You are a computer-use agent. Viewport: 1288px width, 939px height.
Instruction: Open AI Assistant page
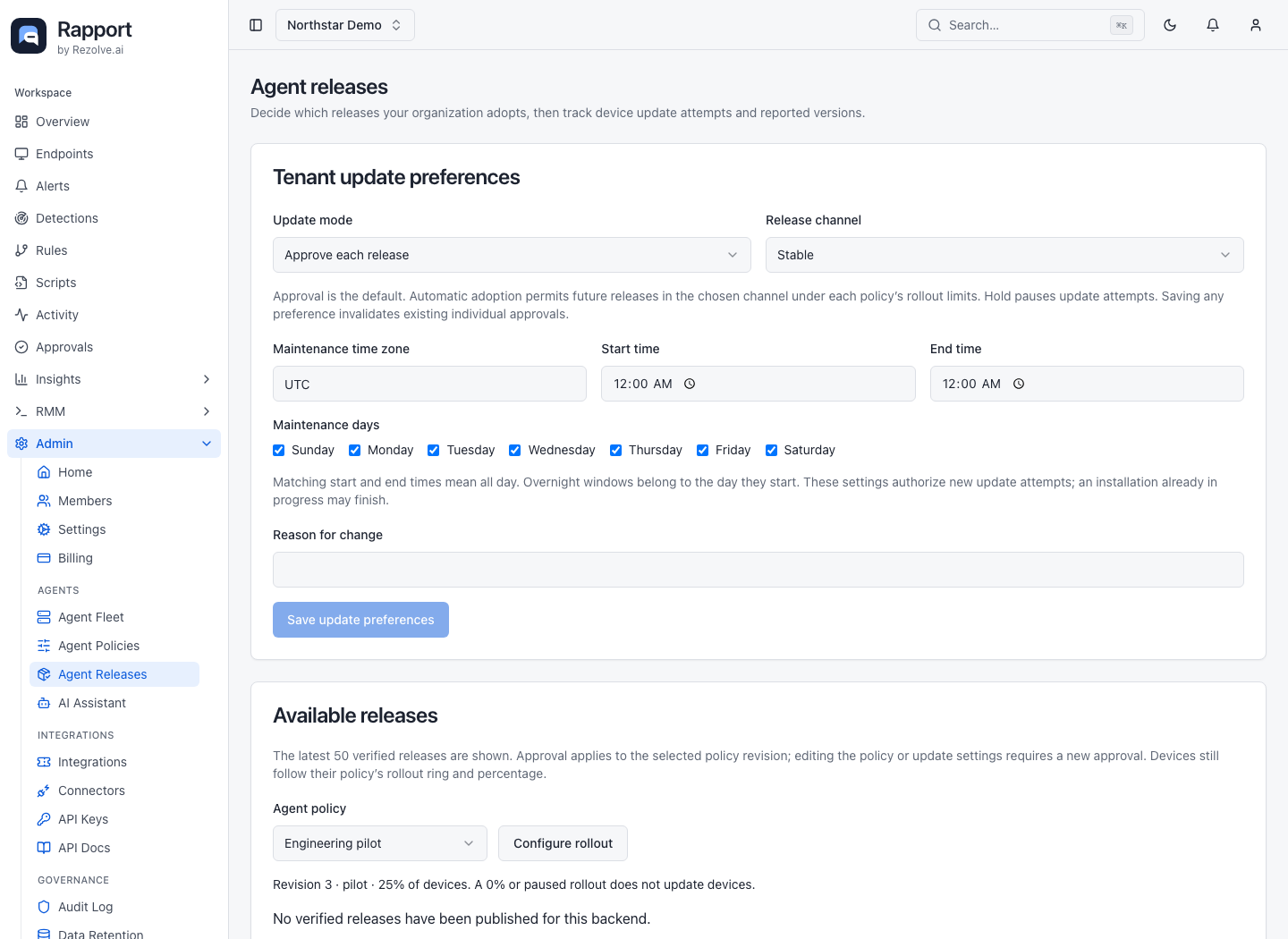(x=114, y=703)
